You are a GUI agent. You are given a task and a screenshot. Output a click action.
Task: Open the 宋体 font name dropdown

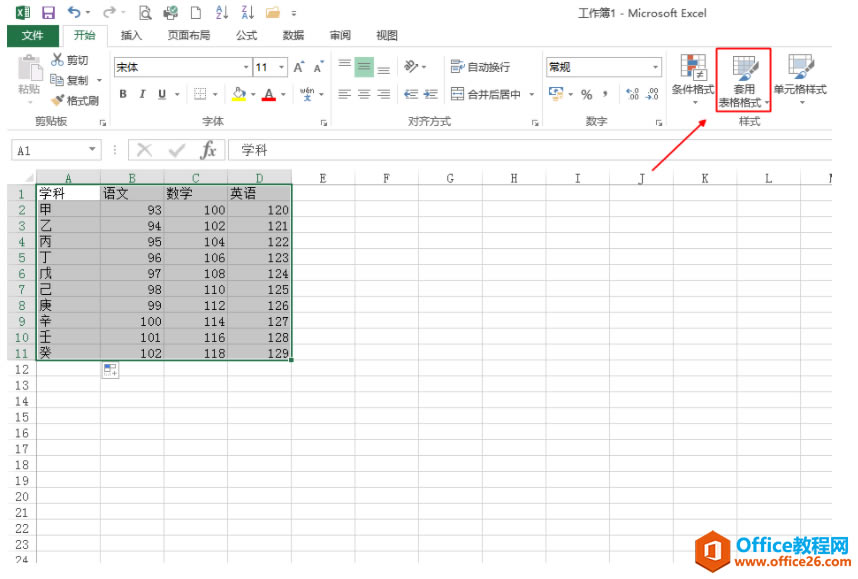(x=246, y=67)
